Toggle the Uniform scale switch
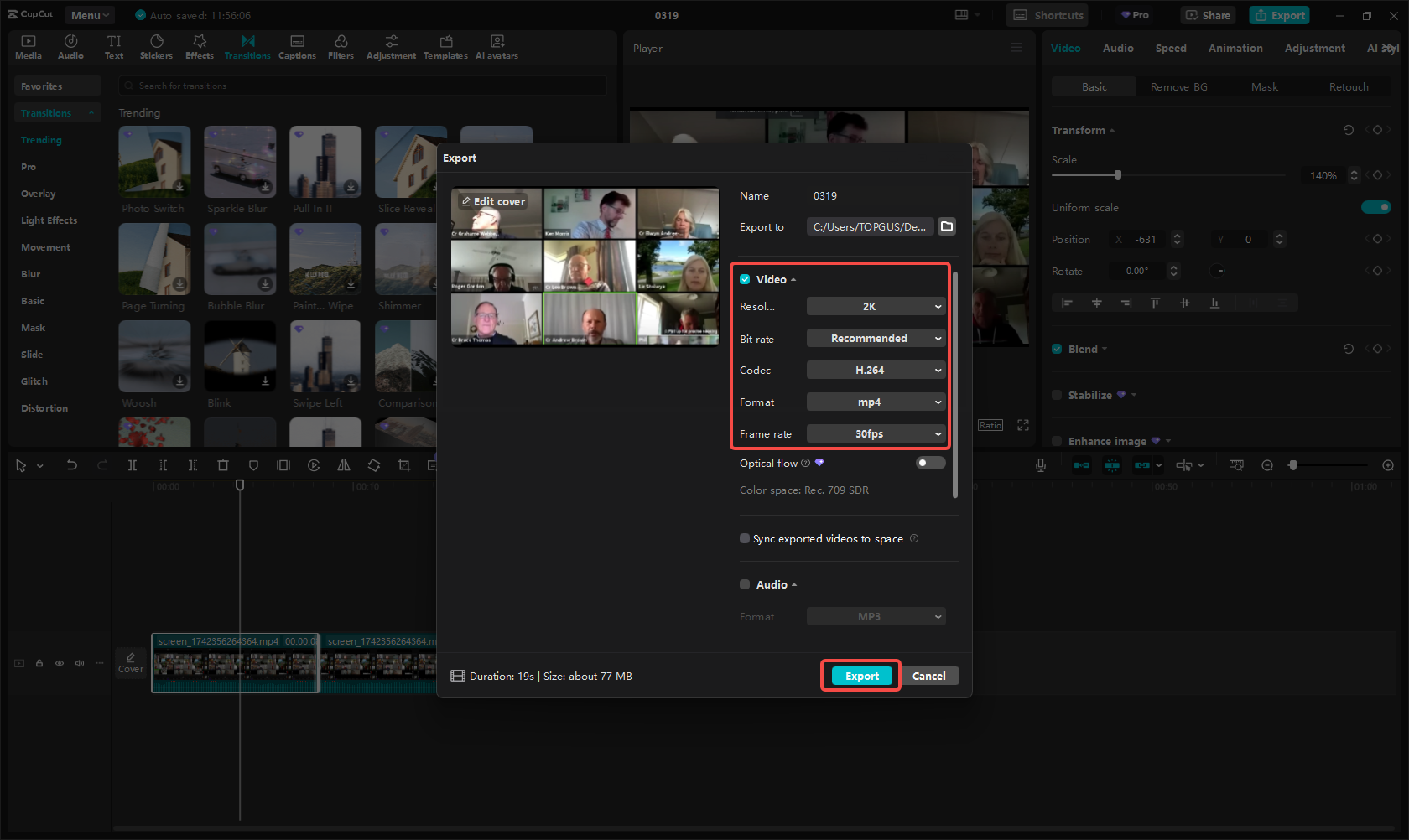Image resolution: width=1409 pixels, height=840 pixels. (x=1376, y=207)
